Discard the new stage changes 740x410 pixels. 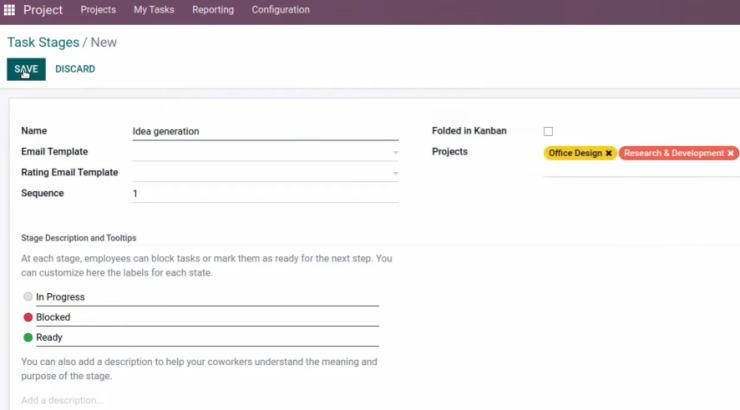[x=75, y=69]
